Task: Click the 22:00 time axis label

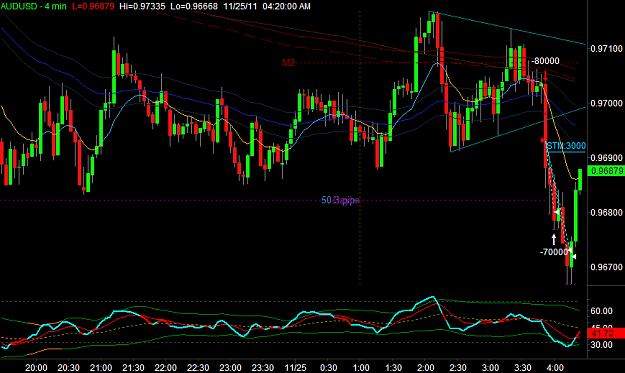Action: [x=165, y=367]
